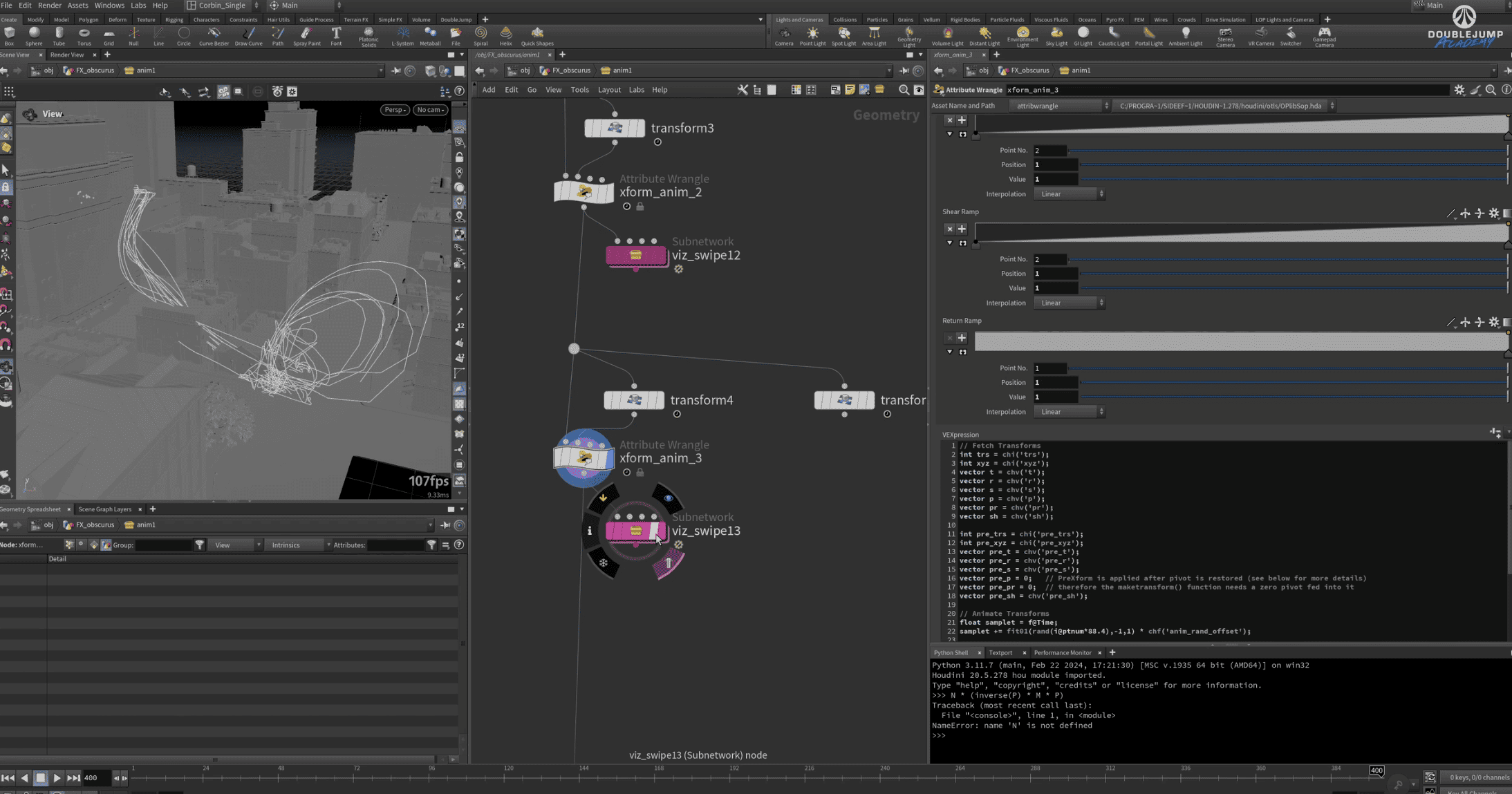This screenshot has height=794, width=1512.
Task: Select the L-System shelf tool
Action: coord(402,36)
